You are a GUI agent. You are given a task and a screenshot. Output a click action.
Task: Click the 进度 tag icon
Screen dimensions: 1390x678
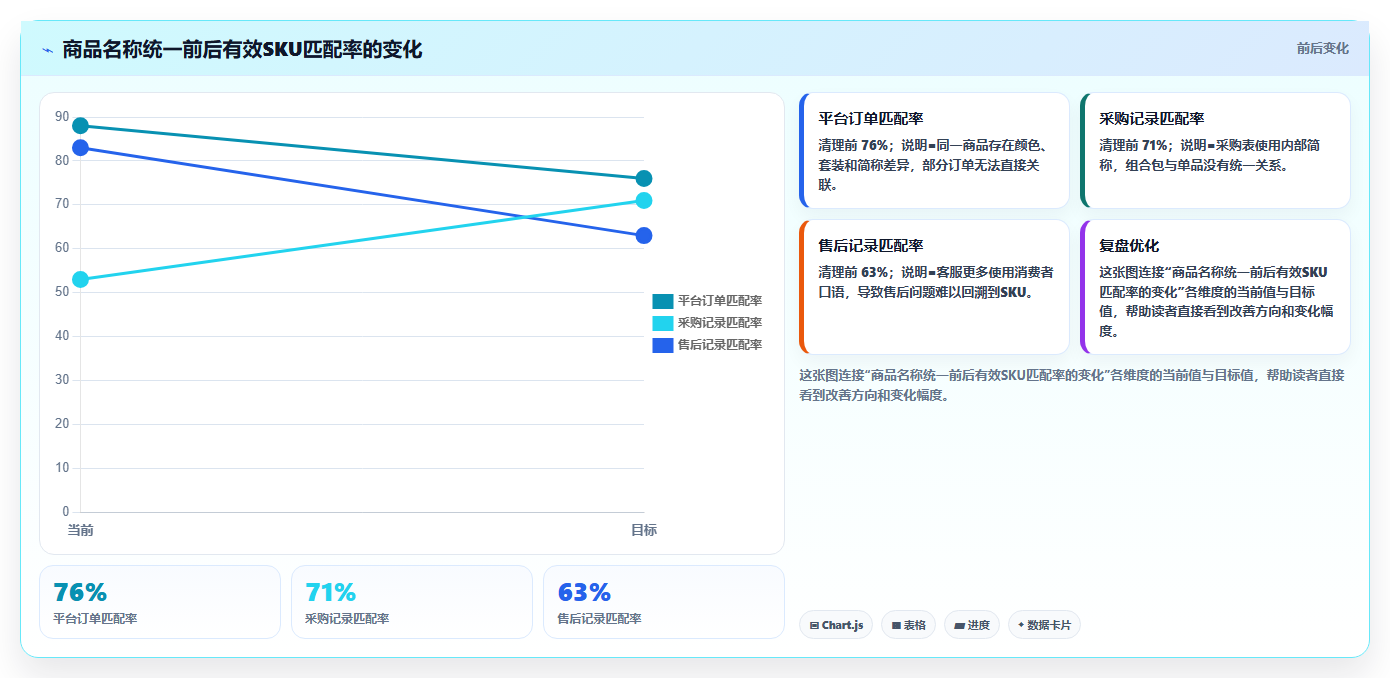(x=959, y=626)
